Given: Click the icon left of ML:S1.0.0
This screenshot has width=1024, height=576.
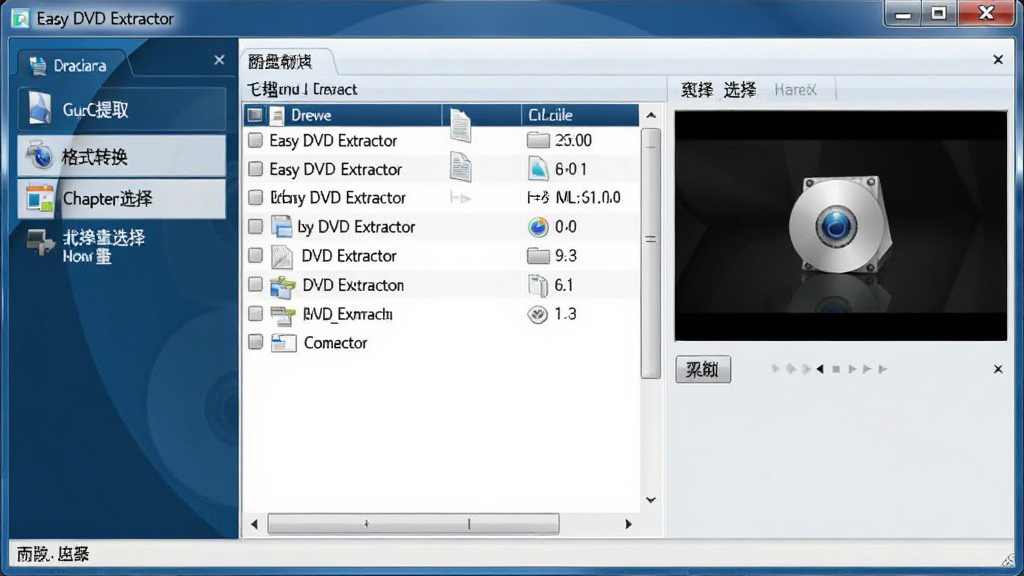Looking at the screenshot, I should coord(538,197).
